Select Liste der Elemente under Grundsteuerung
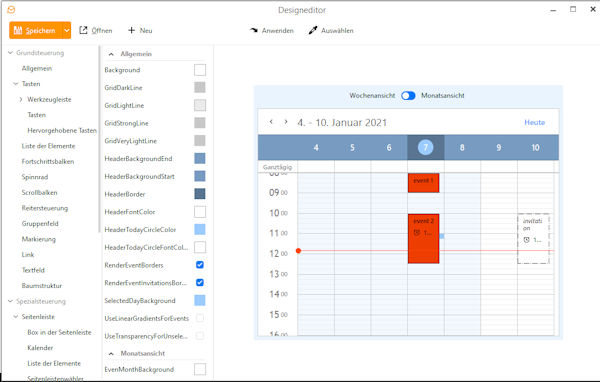Viewport: 600px width, 382px height. [48, 146]
